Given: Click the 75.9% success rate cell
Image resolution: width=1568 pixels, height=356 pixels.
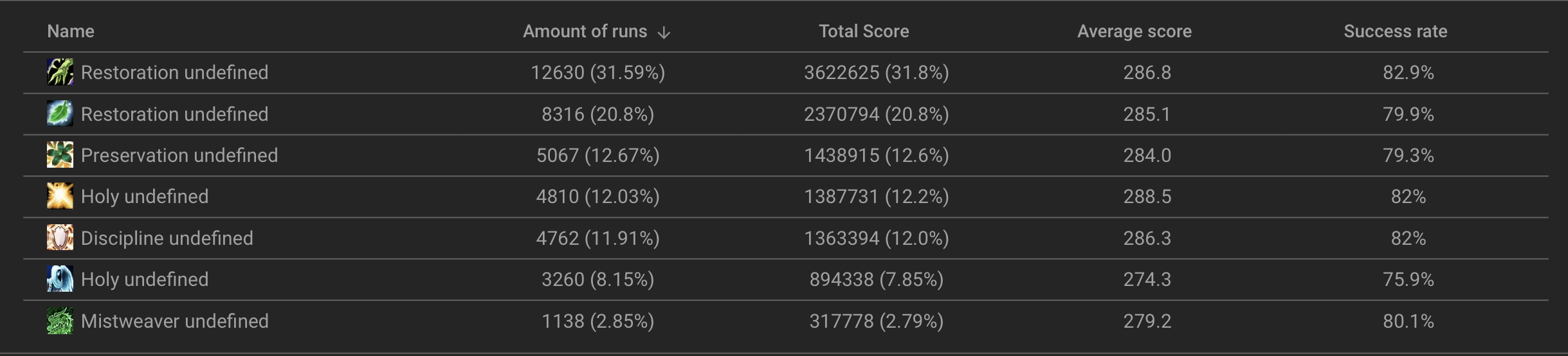Looking at the screenshot, I should (x=1408, y=280).
